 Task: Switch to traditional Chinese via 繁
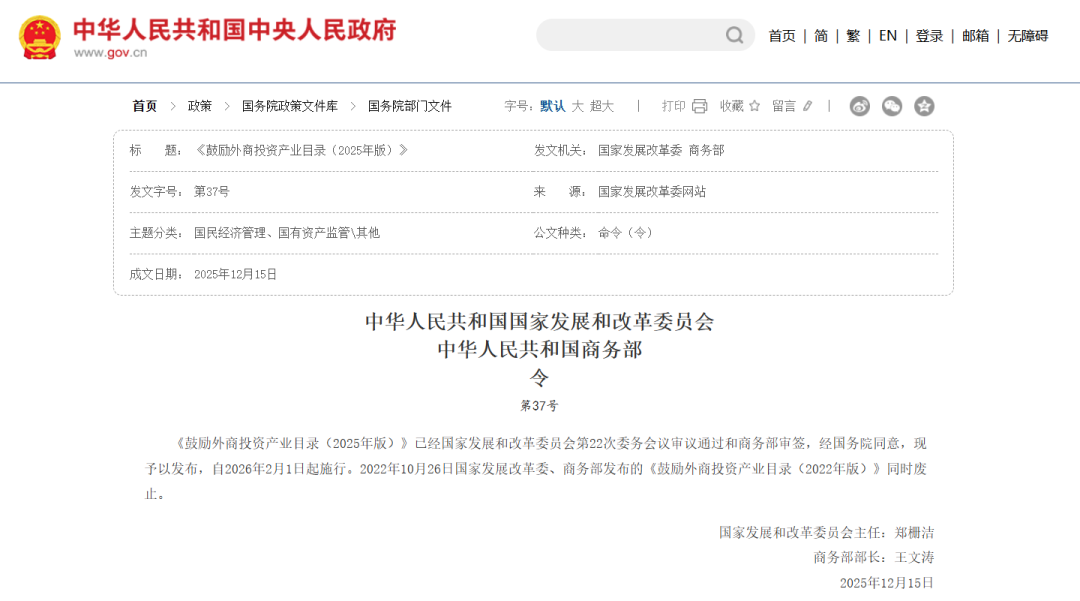851,35
